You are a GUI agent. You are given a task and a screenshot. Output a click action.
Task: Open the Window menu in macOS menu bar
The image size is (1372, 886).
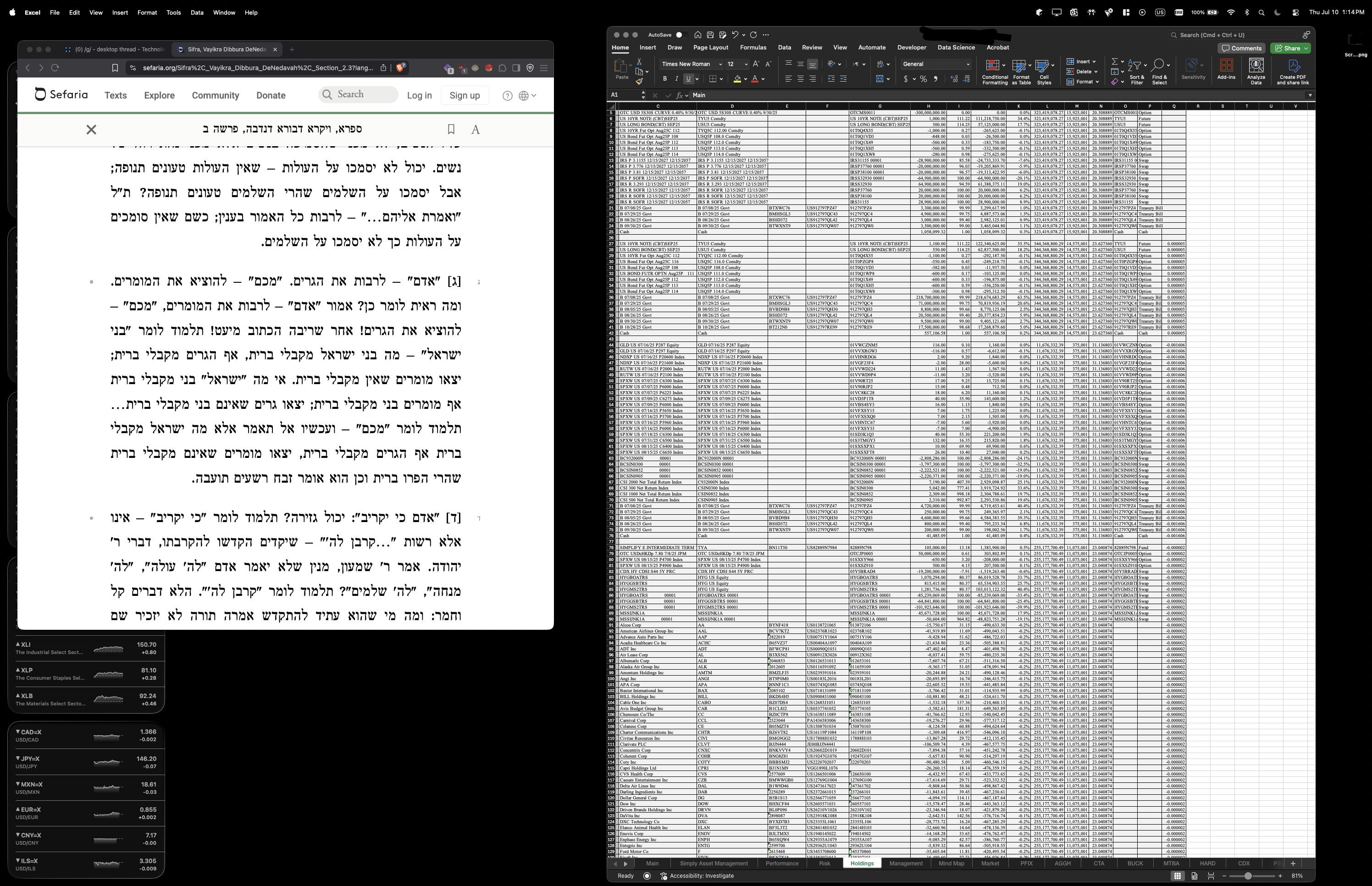tap(224, 12)
